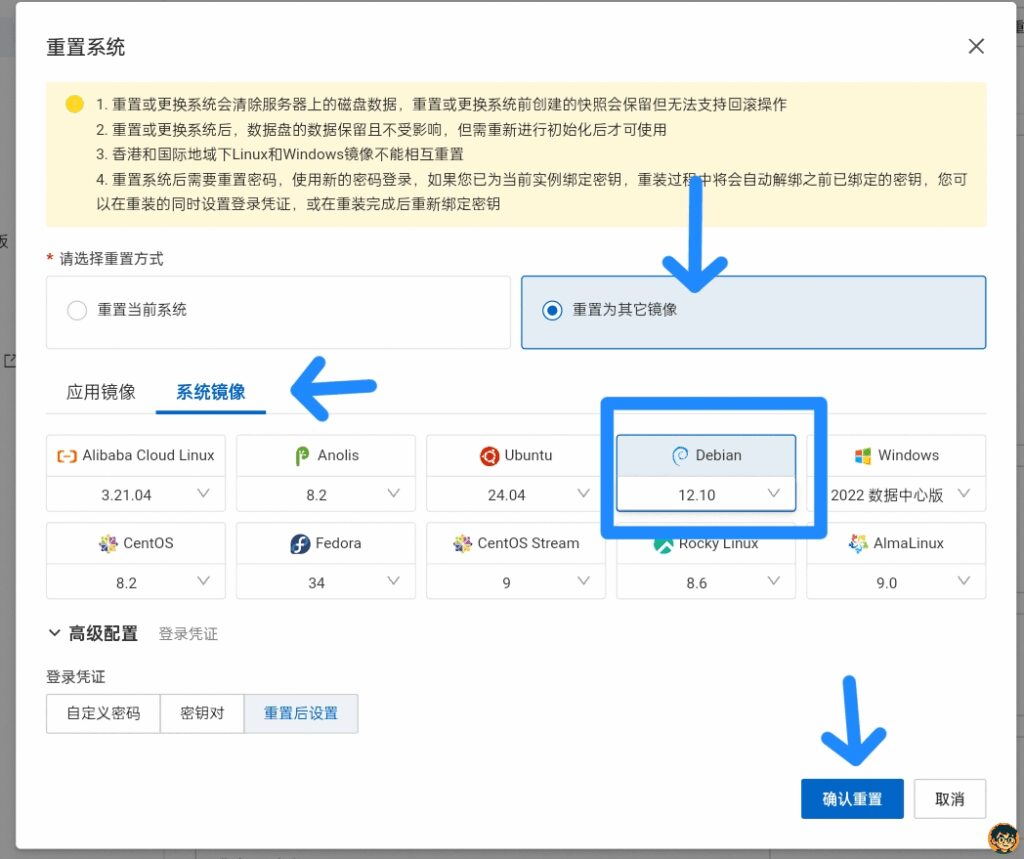The height and width of the screenshot is (859, 1024).
Task: Open the CentOS 8.2 version dropdown
Action: coord(136,582)
